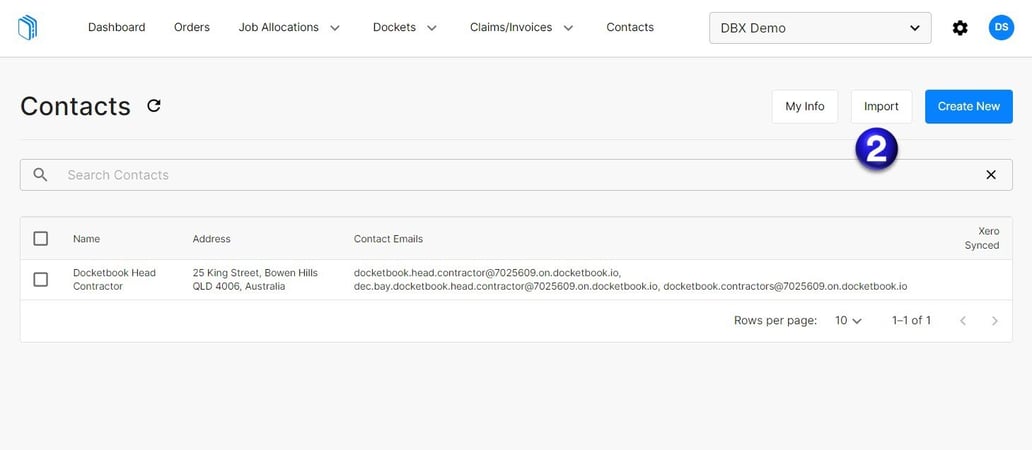This screenshot has height=450, width=1032.
Task: Open the Contacts nav item
Action: (x=630, y=28)
